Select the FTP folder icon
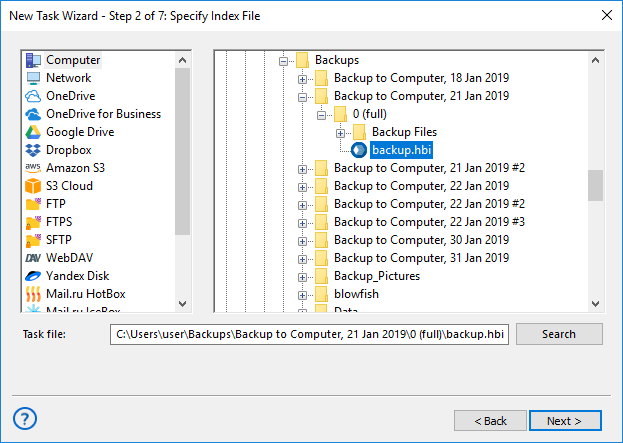The height and width of the screenshot is (443, 623). (x=33, y=203)
